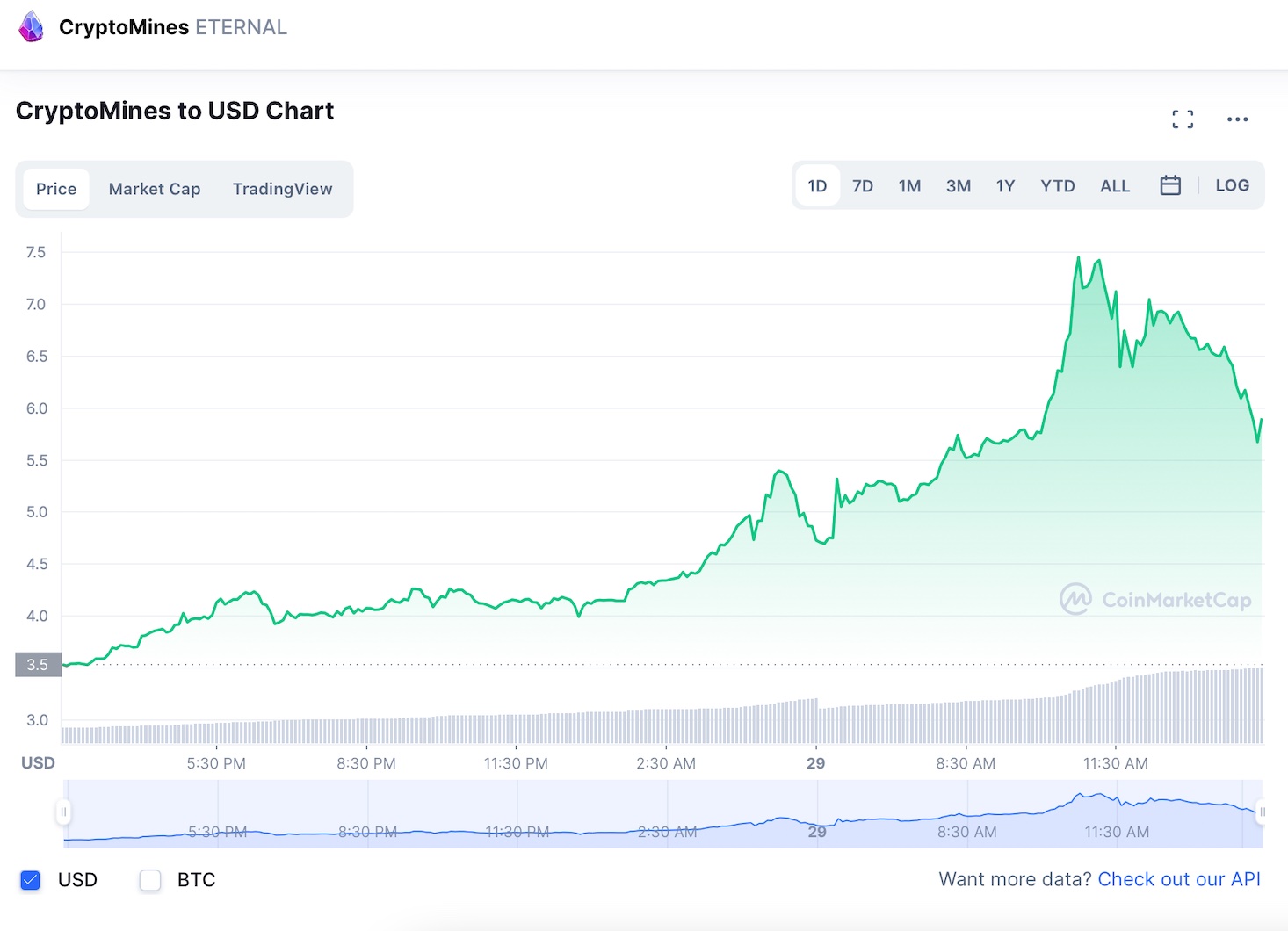
Task: Uncheck the USD checkbox
Action: (31, 880)
